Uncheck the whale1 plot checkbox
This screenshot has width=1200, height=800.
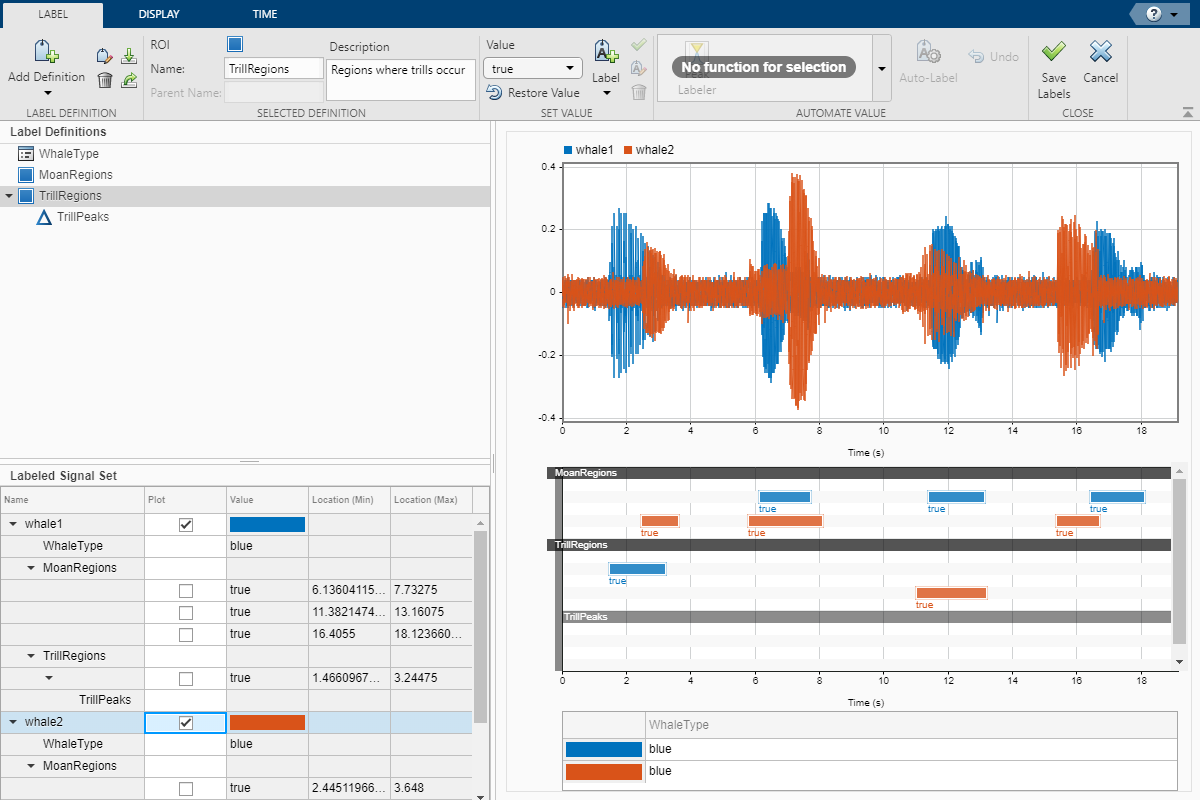point(185,525)
